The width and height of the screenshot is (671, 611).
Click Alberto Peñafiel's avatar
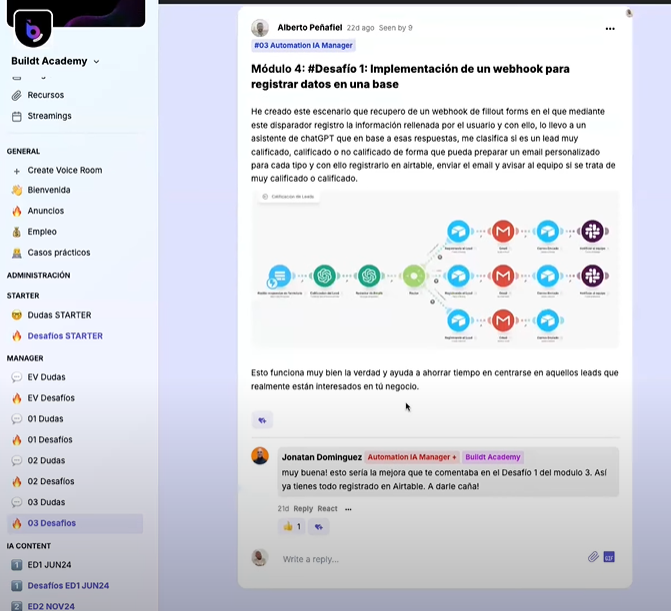260,28
